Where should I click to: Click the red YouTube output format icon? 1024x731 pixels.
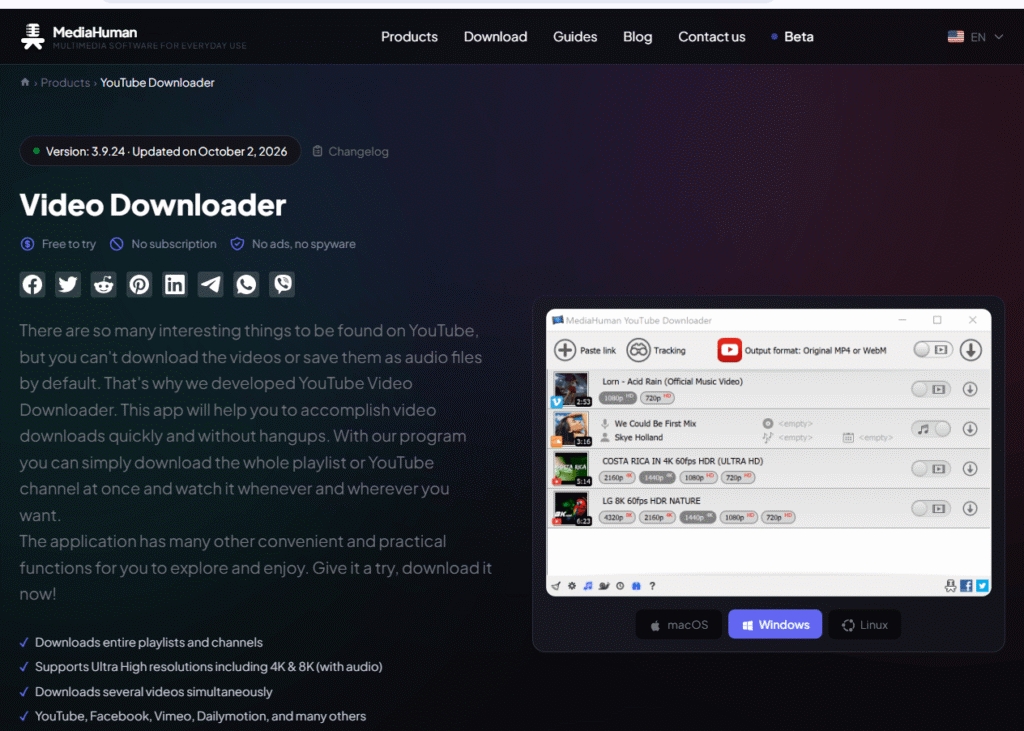[x=729, y=350]
